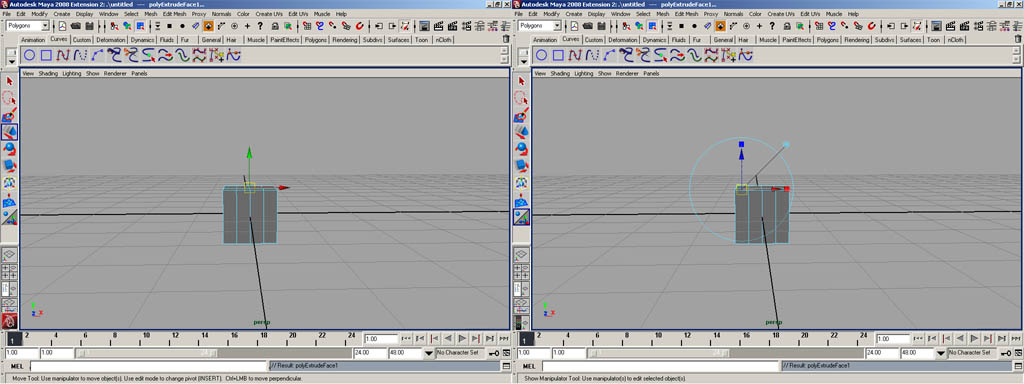Toggle select by component type in right window

[652, 26]
